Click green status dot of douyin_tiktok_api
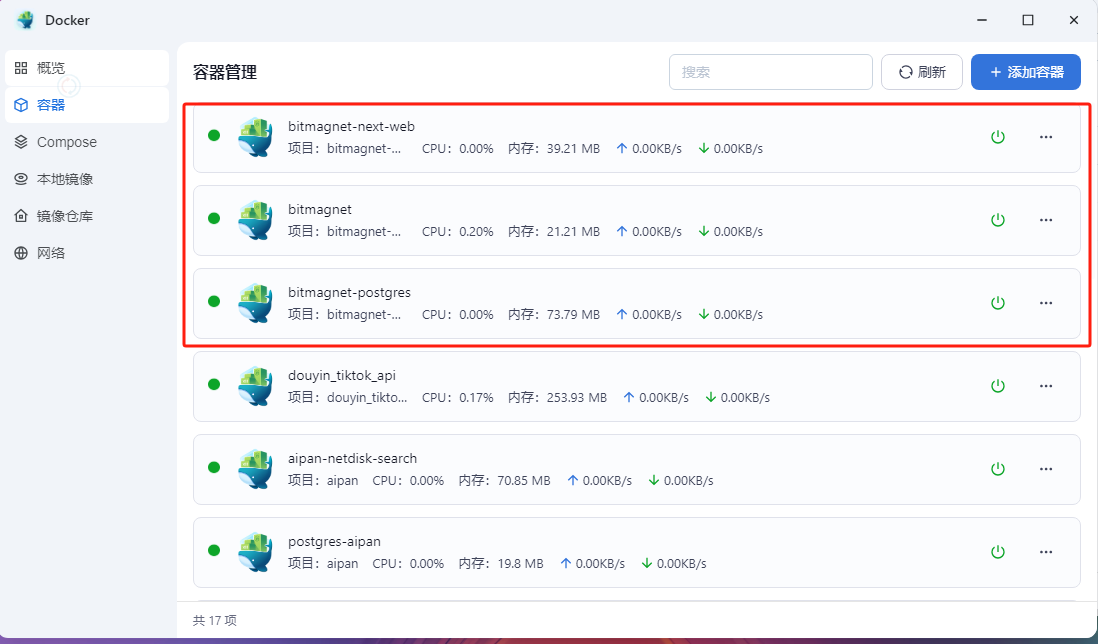This screenshot has width=1098, height=644. pos(214,384)
